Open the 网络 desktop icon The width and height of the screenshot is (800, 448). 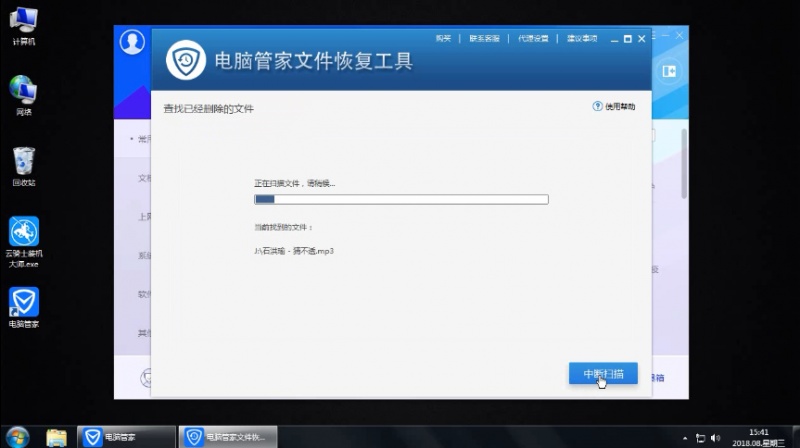(x=23, y=95)
